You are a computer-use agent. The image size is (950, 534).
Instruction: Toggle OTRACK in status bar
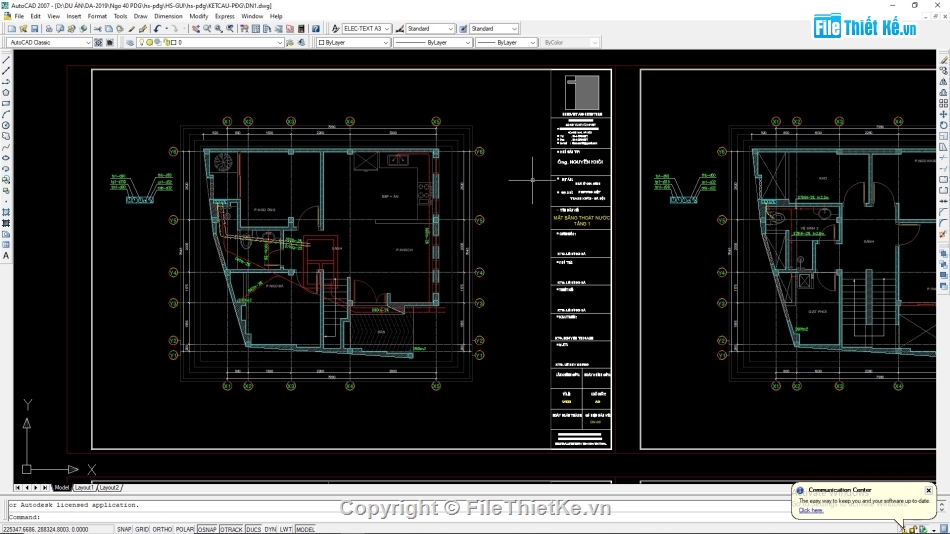click(231, 529)
